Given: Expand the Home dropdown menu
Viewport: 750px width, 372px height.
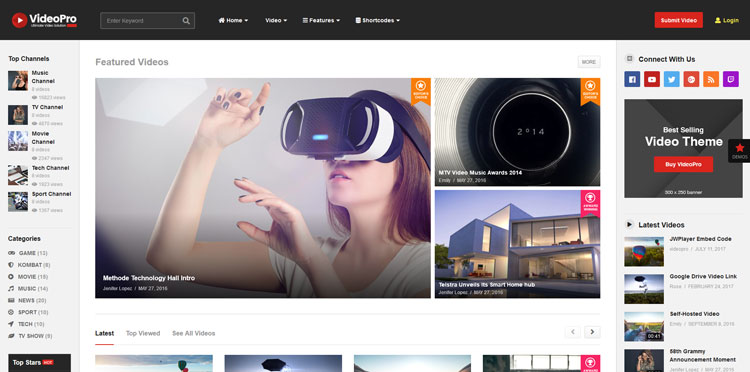Looking at the screenshot, I should coord(233,21).
